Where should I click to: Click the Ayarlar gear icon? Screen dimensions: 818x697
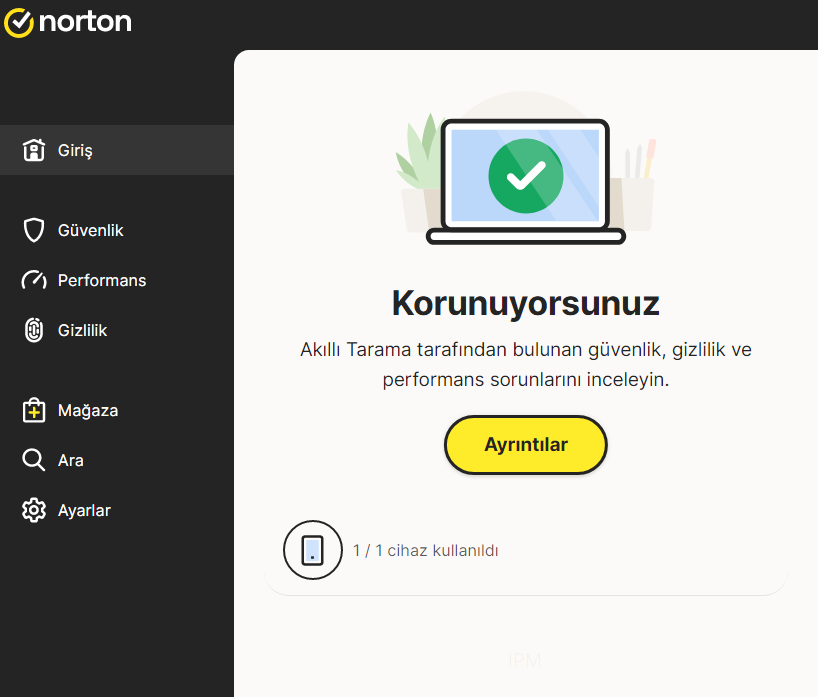coord(34,510)
